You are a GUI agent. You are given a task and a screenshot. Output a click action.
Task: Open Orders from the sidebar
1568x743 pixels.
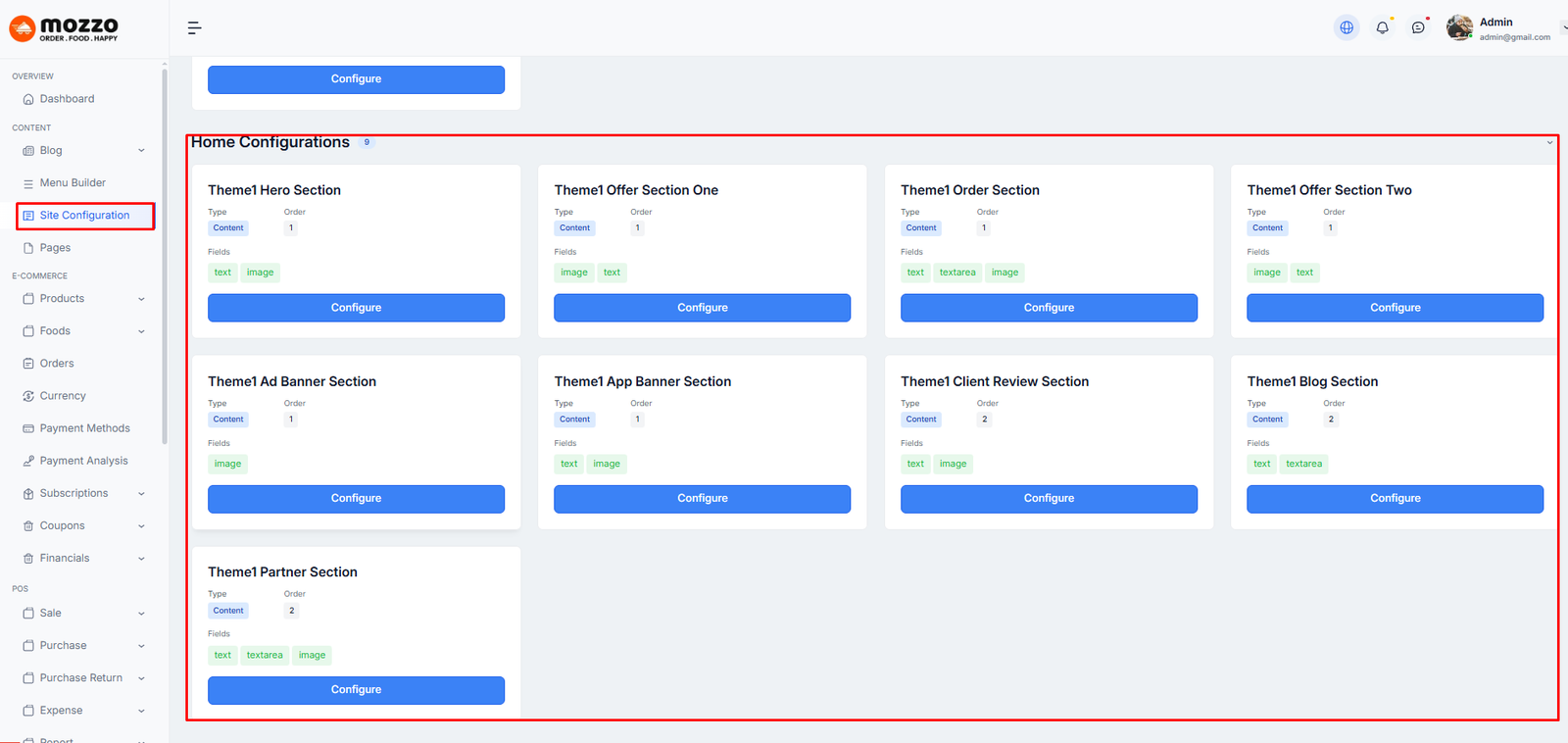coord(57,364)
